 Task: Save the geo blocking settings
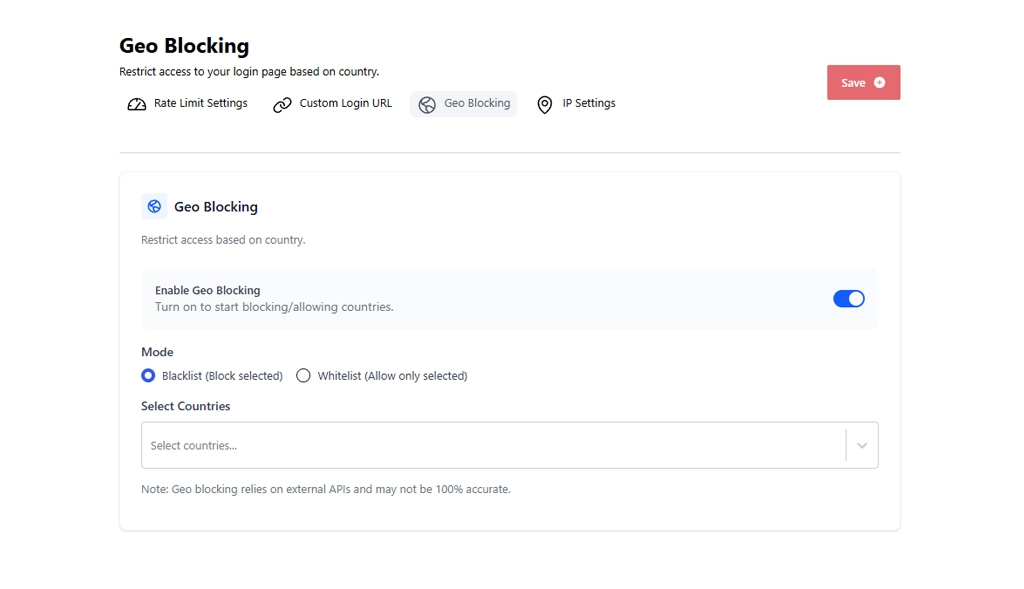[x=863, y=82]
